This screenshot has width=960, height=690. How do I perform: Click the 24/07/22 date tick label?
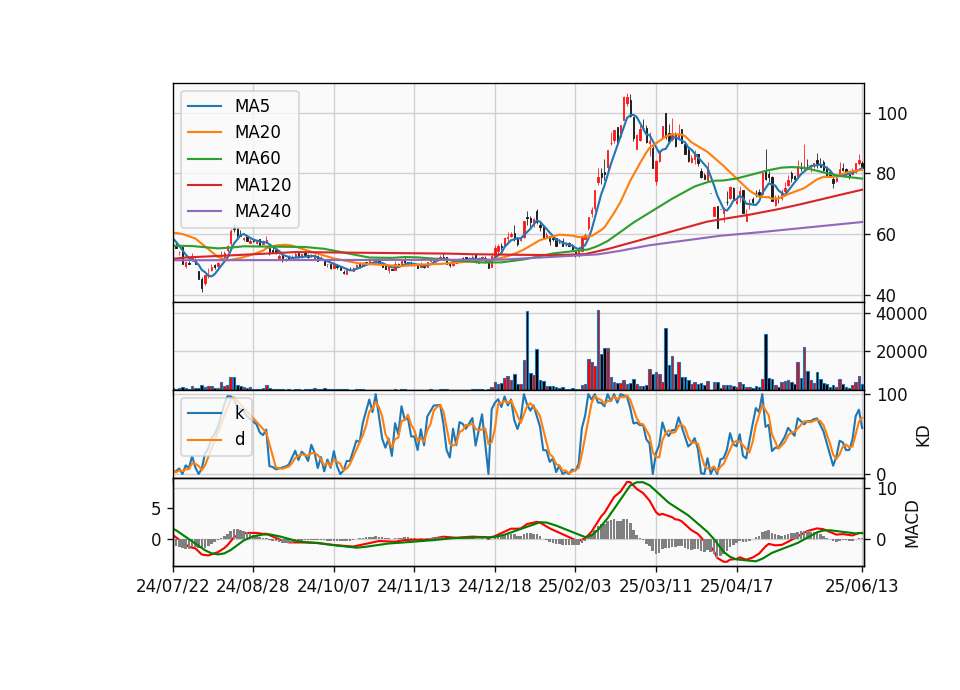173,587
